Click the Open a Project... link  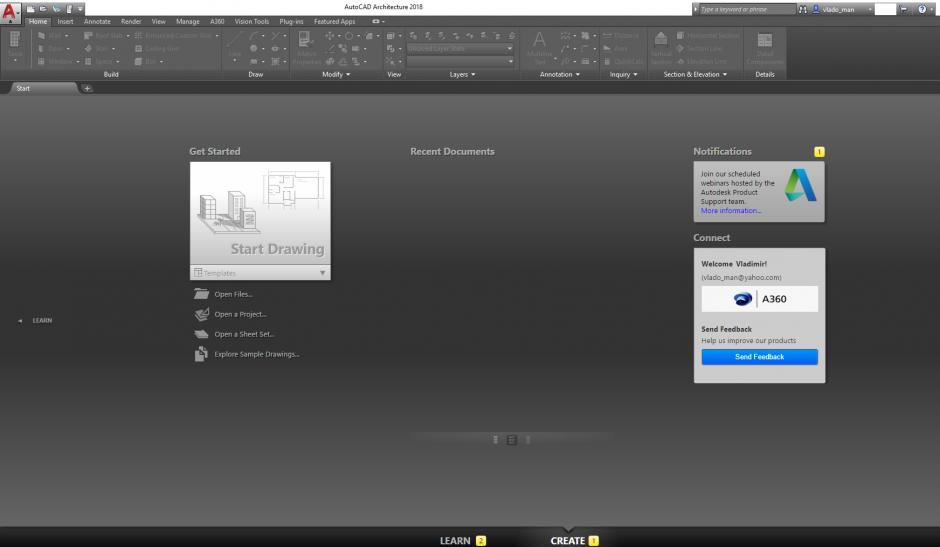click(240, 314)
